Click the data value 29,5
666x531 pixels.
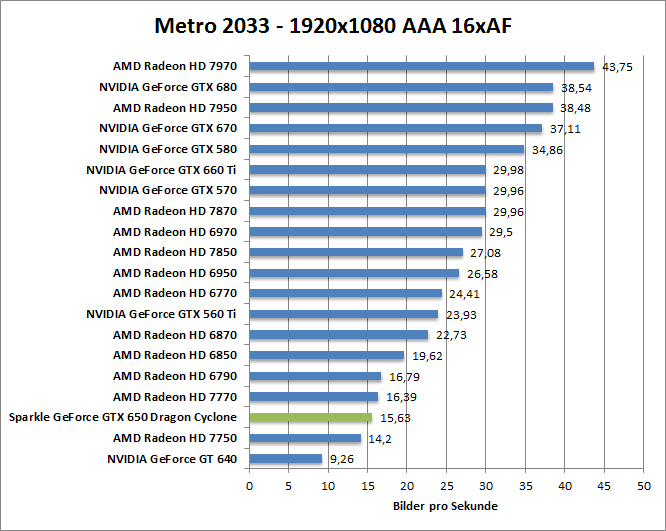click(x=501, y=232)
